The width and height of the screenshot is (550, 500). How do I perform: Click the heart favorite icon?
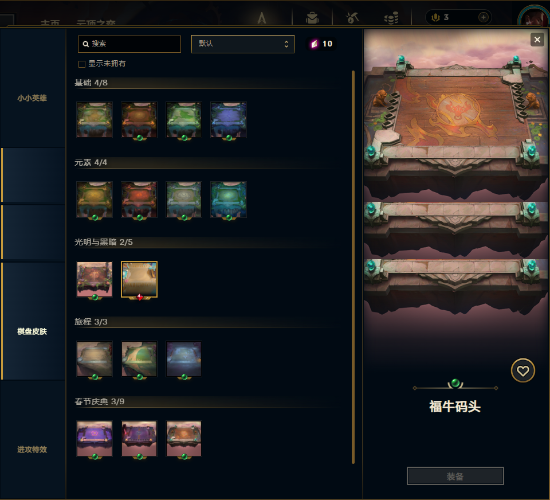523,371
